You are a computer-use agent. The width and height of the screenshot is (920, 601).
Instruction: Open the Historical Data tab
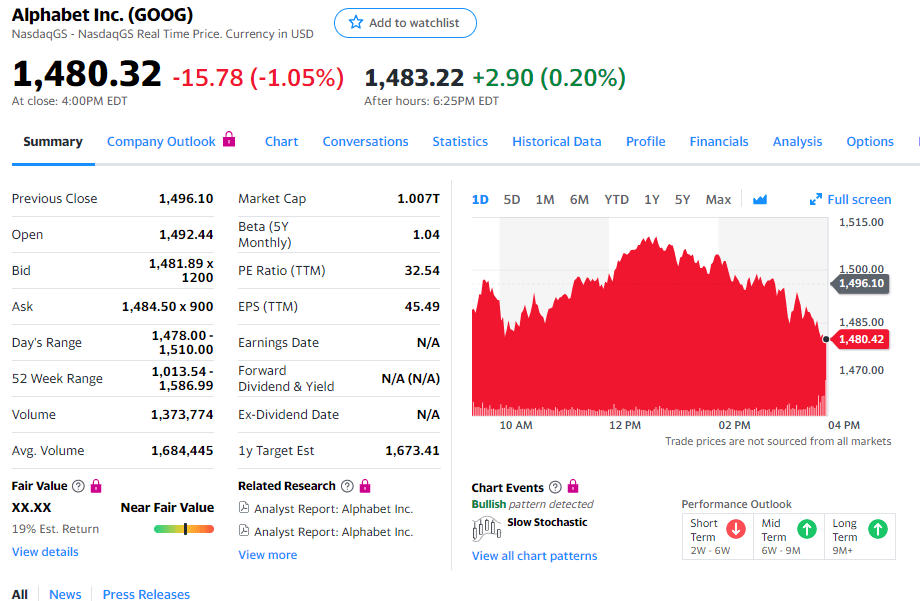point(556,141)
